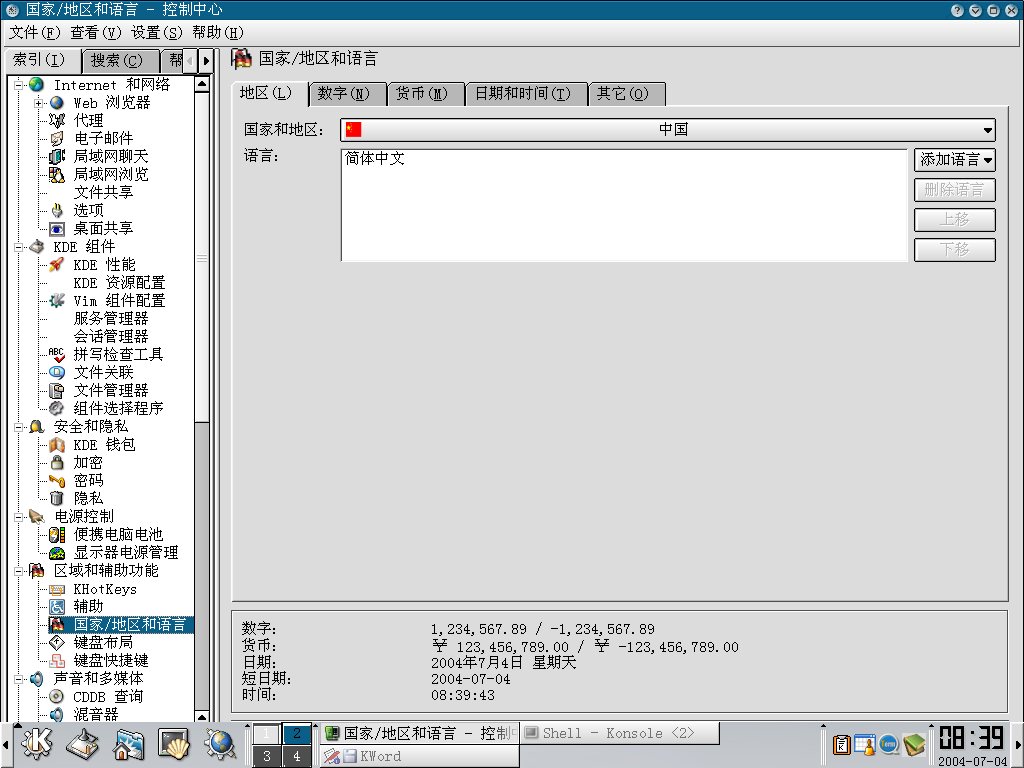Click the 辅助 accessibility icon
The height and width of the screenshot is (768, 1024).
point(57,607)
